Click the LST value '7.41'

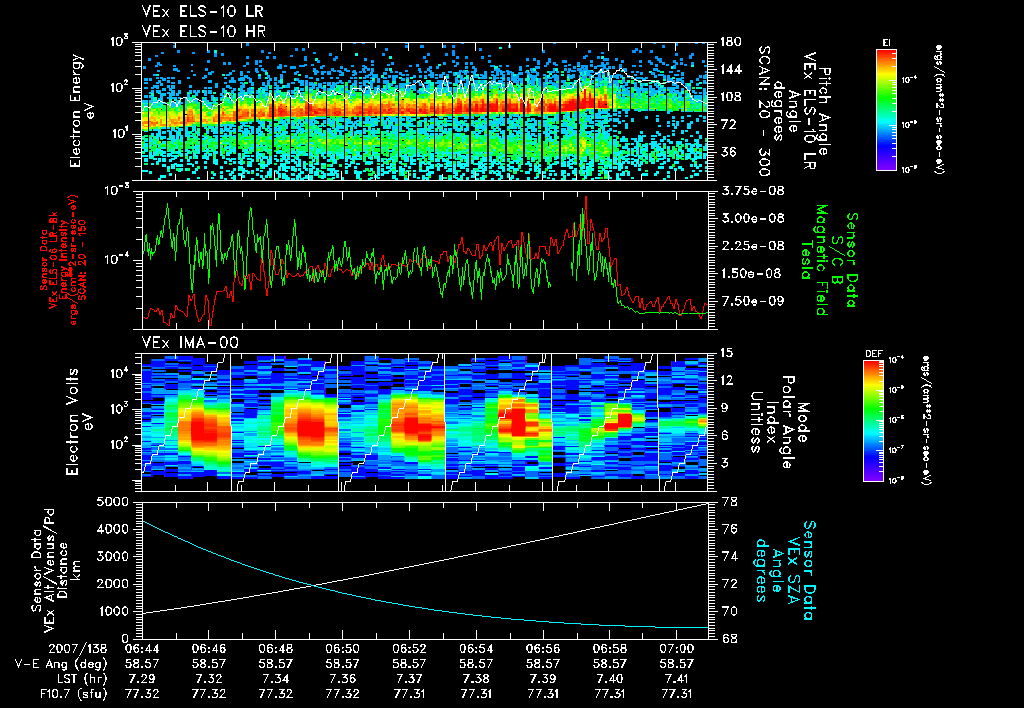pyautogui.click(x=677, y=679)
